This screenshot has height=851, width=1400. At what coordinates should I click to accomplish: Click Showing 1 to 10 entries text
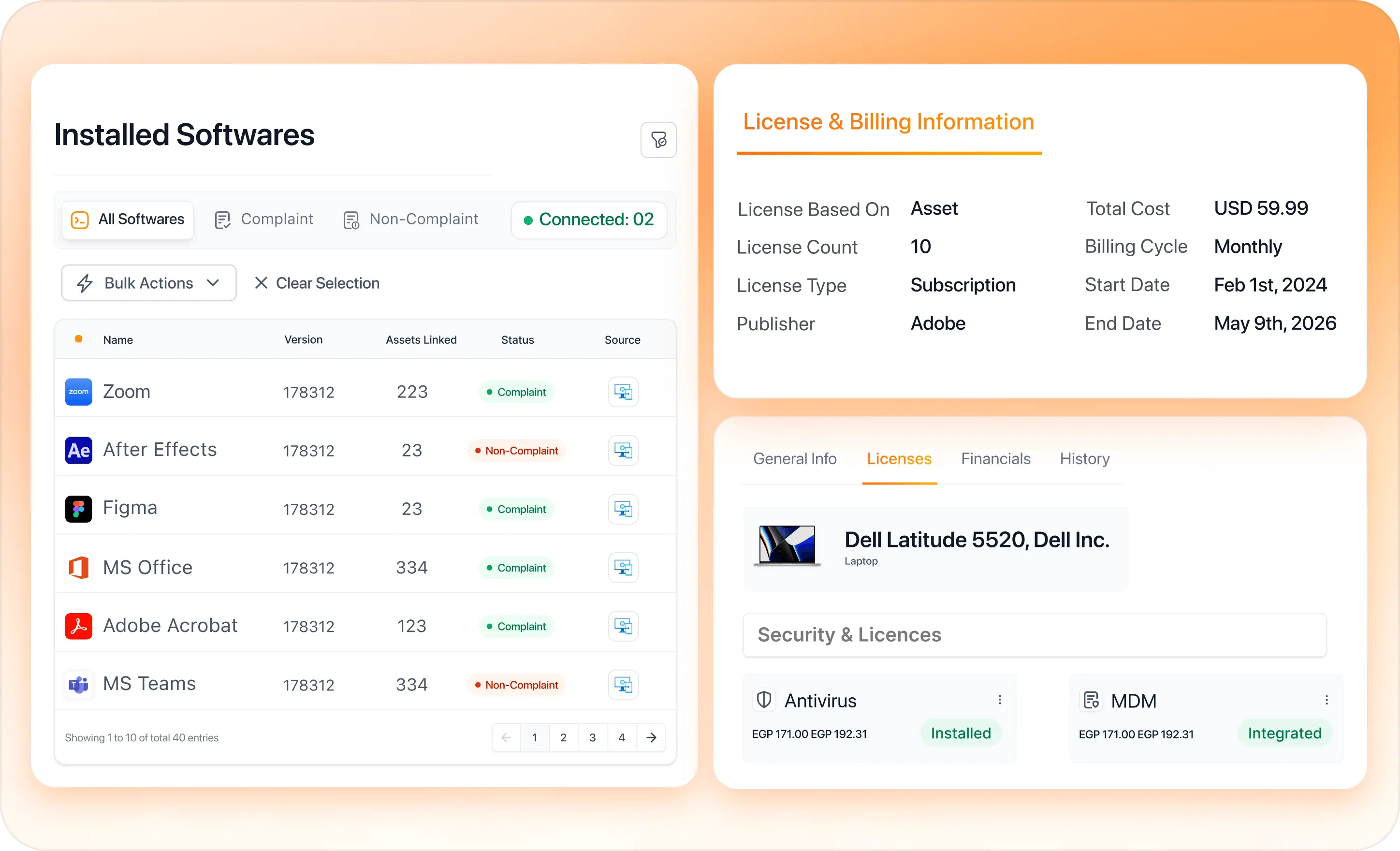[142, 737]
